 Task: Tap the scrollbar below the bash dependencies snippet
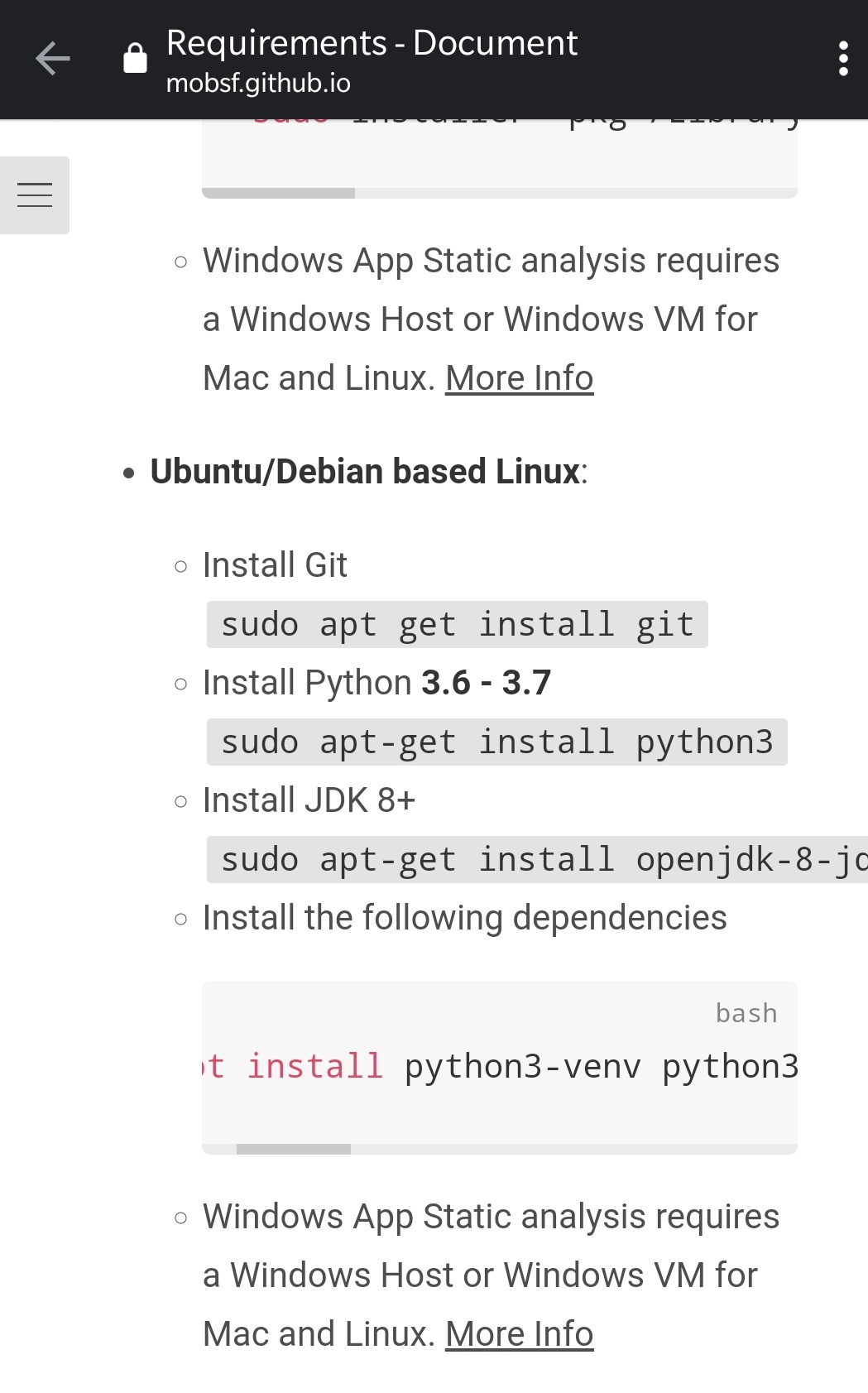coord(295,1147)
